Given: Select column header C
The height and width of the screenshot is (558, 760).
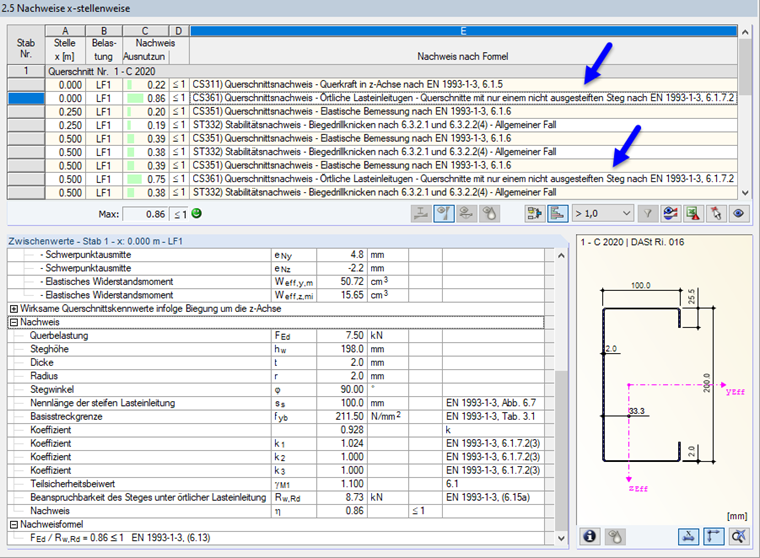Looking at the screenshot, I should [145, 31].
